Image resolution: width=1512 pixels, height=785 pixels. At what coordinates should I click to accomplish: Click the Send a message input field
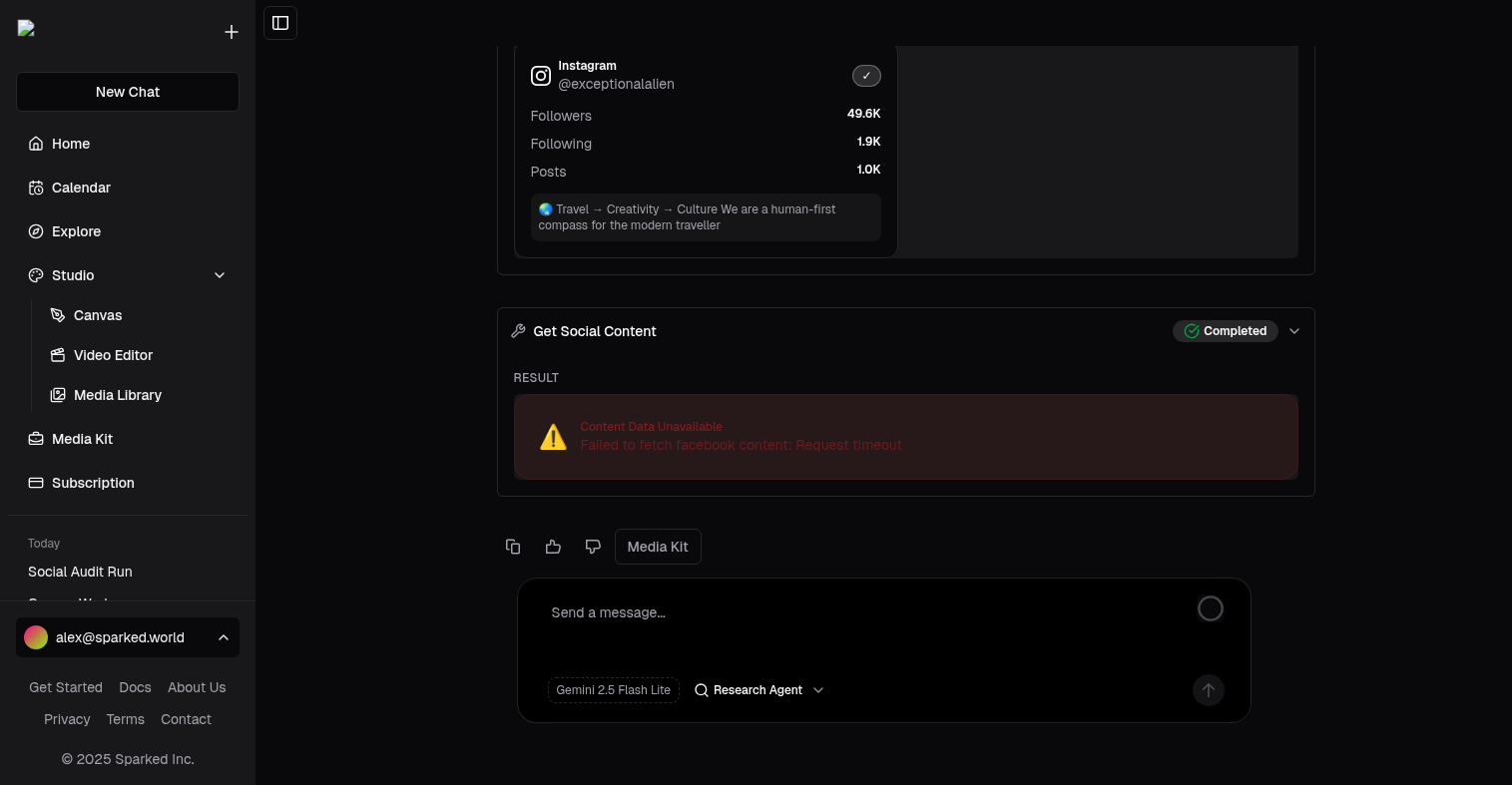click(x=858, y=612)
